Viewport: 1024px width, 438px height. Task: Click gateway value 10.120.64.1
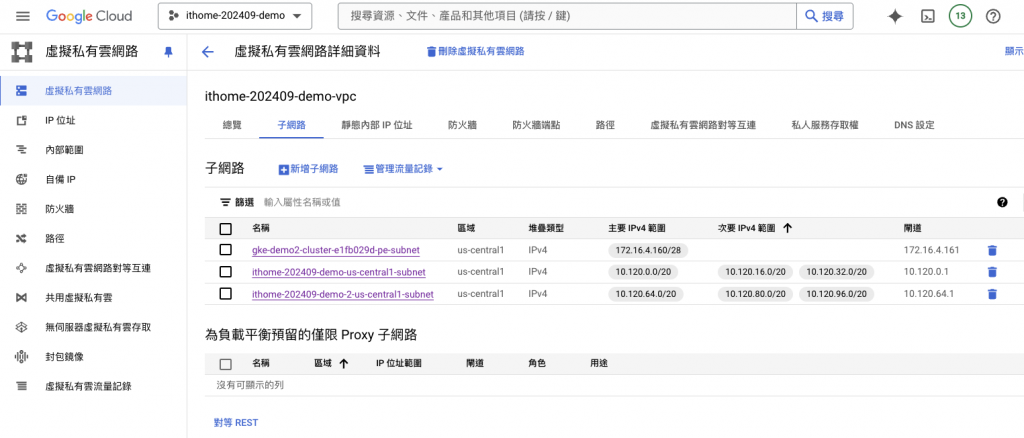(929, 294)
